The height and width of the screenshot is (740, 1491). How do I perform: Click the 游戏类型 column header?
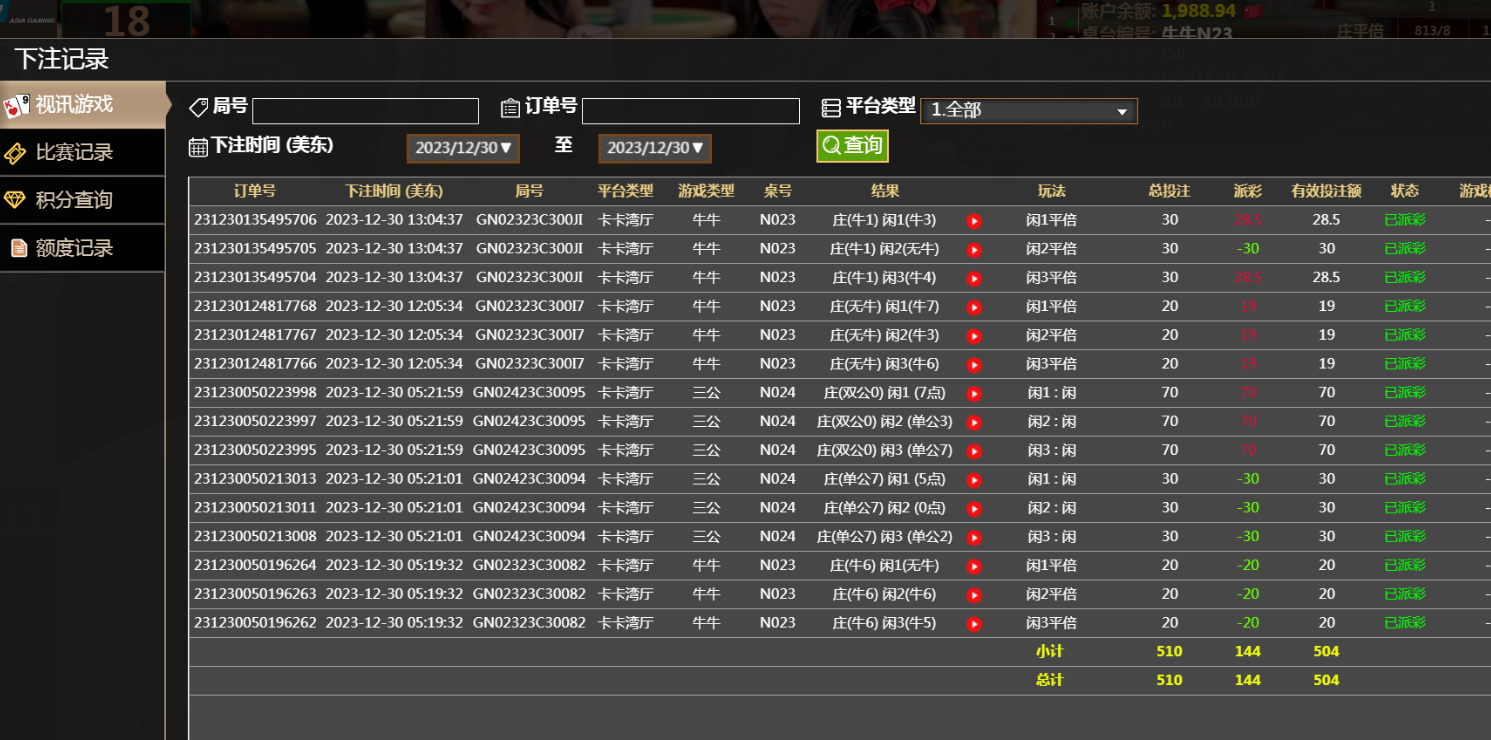[x=706, y=191]
